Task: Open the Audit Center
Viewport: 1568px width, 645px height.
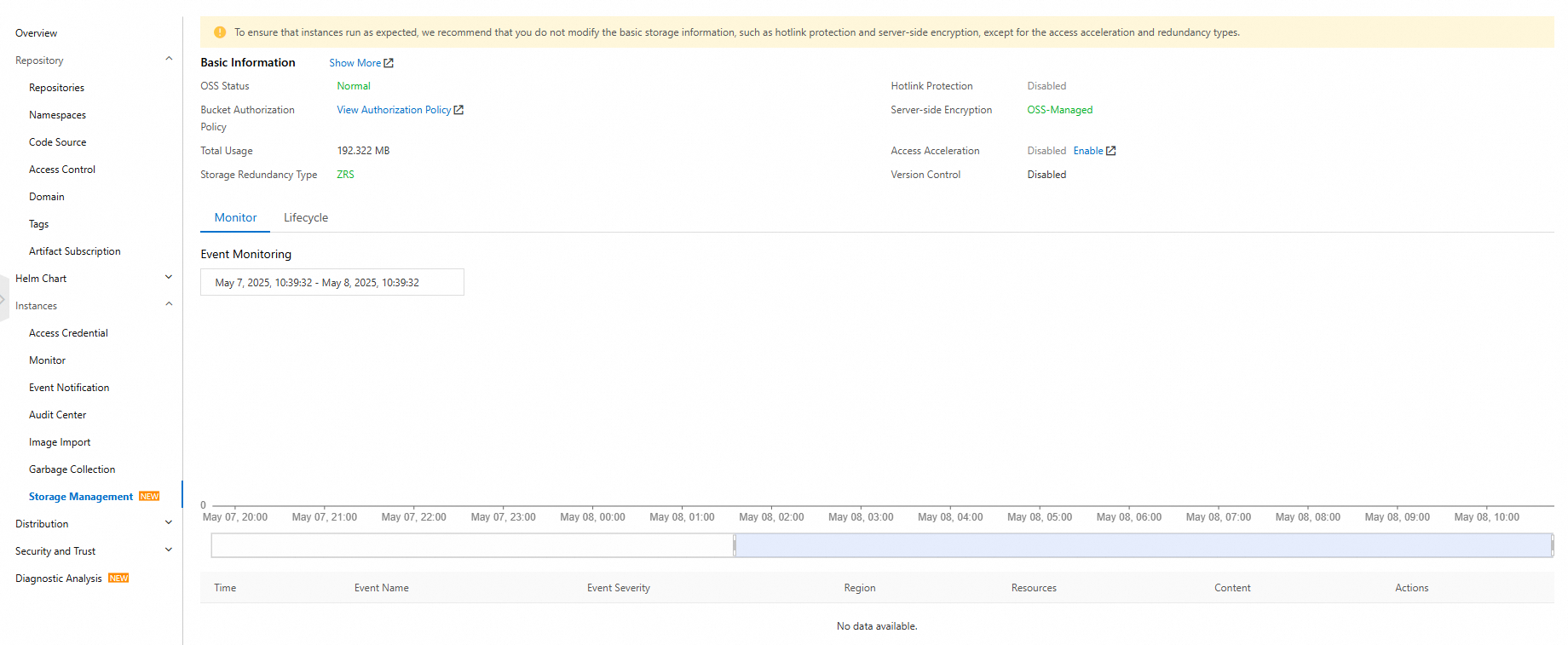Action: coord(57,415)
